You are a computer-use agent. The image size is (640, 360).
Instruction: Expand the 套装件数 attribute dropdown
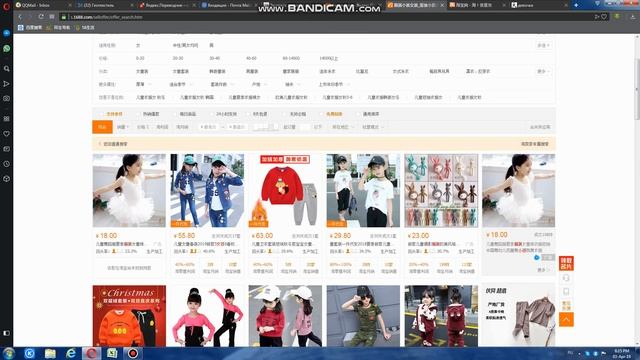pos(222,84)
